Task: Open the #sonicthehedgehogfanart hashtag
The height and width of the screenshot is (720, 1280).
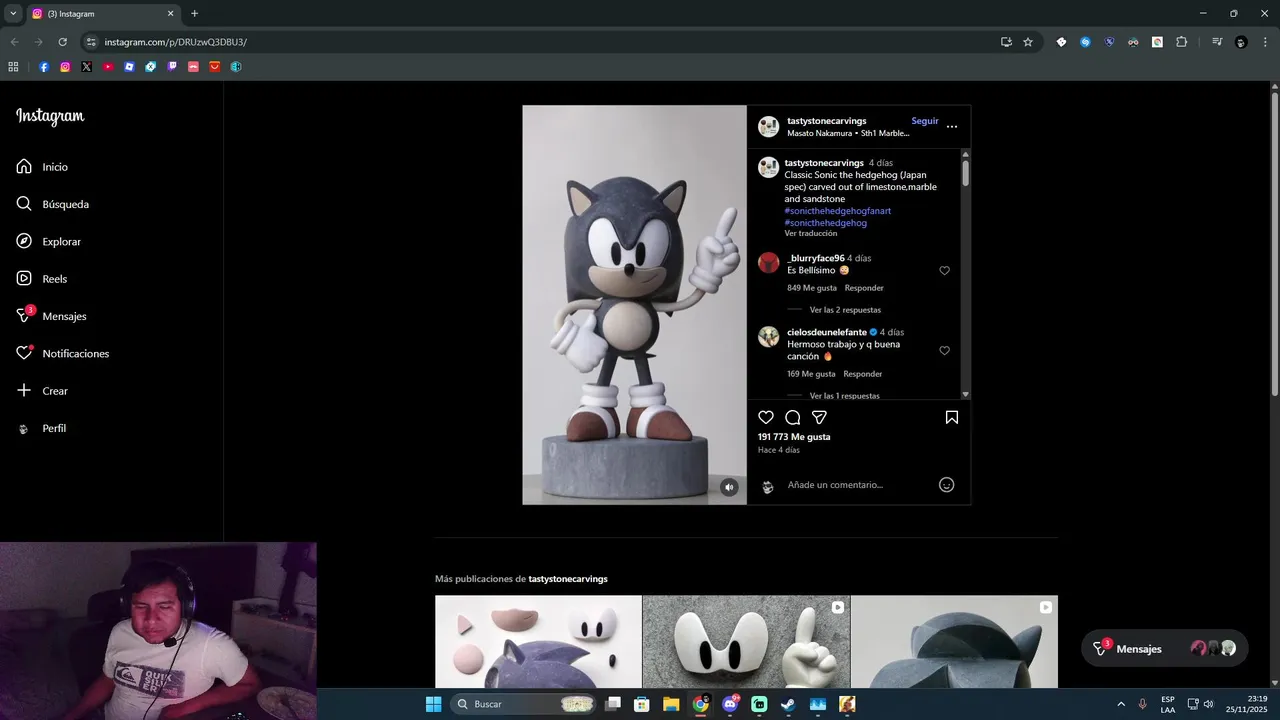Action: 838,211
